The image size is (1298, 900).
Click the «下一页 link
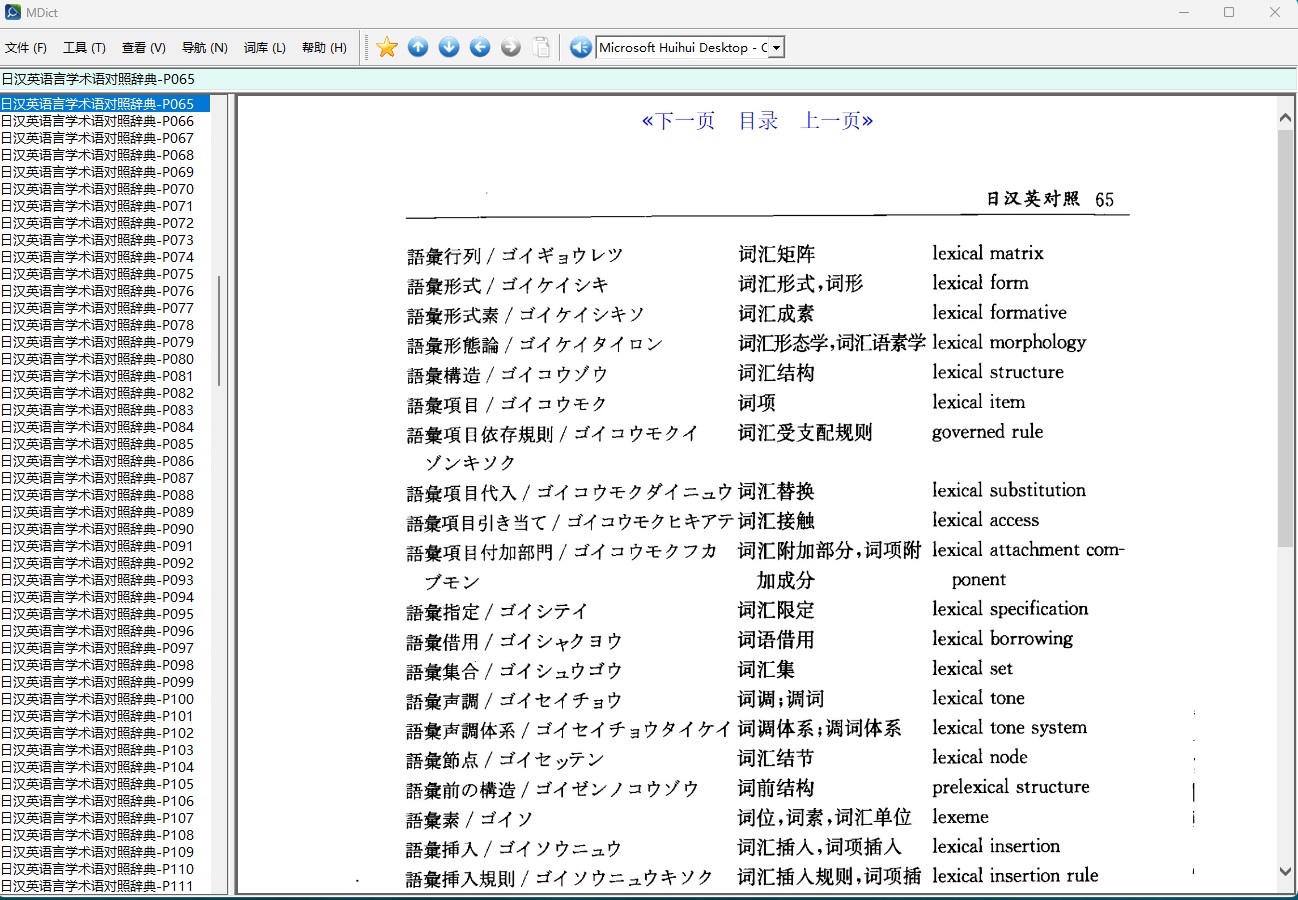[x=679, y=121]
